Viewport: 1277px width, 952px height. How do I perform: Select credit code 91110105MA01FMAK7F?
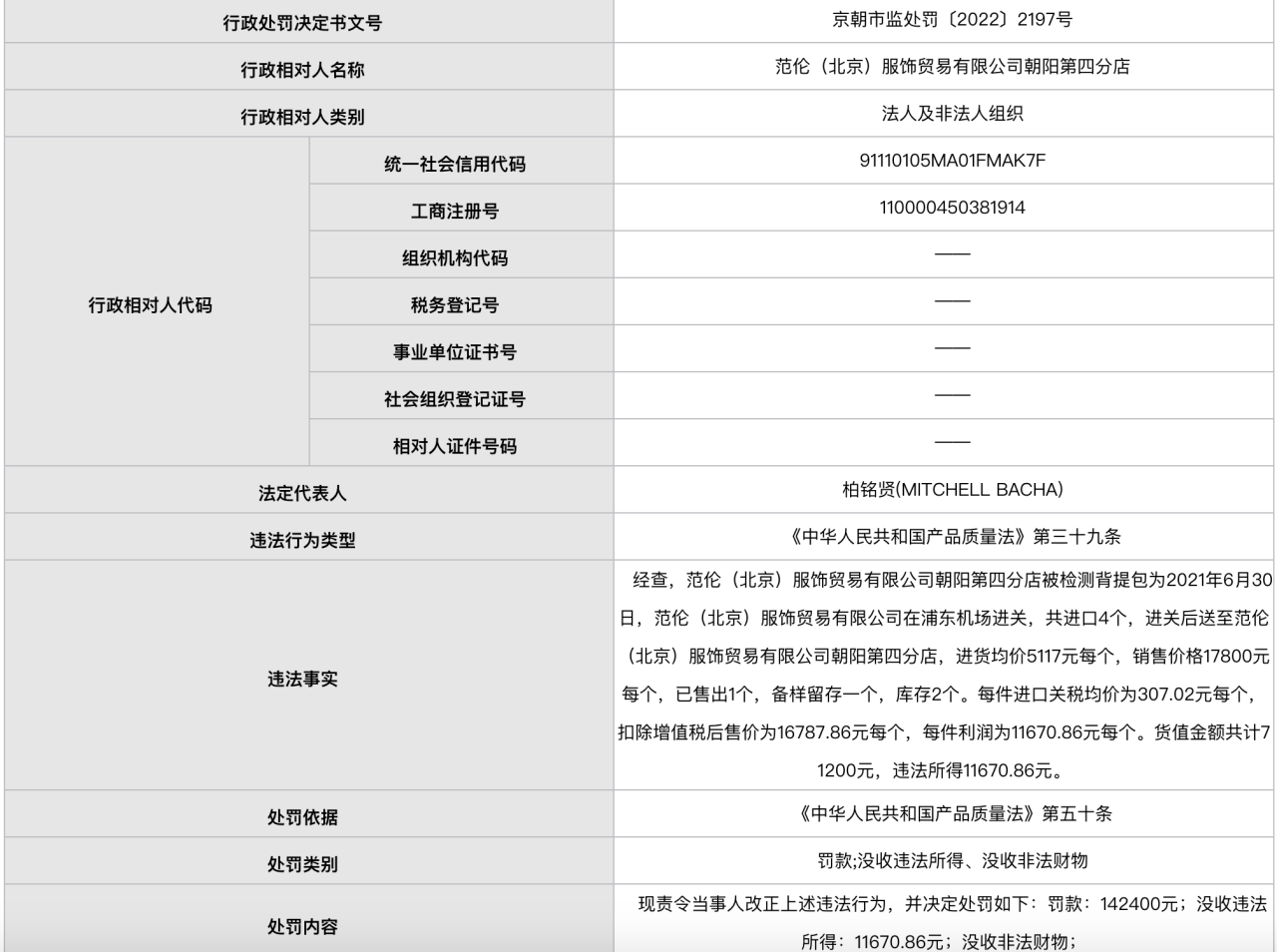(x=952, y=161)
